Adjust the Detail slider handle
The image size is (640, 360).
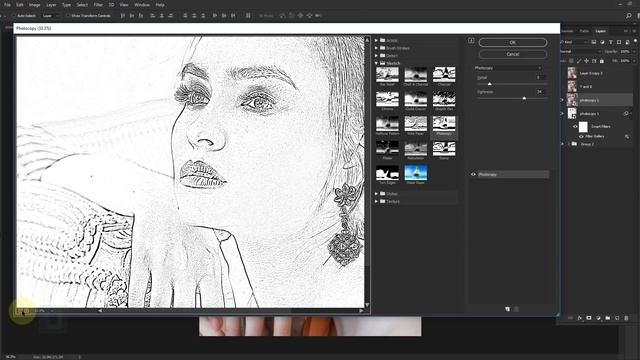(489, 84)
